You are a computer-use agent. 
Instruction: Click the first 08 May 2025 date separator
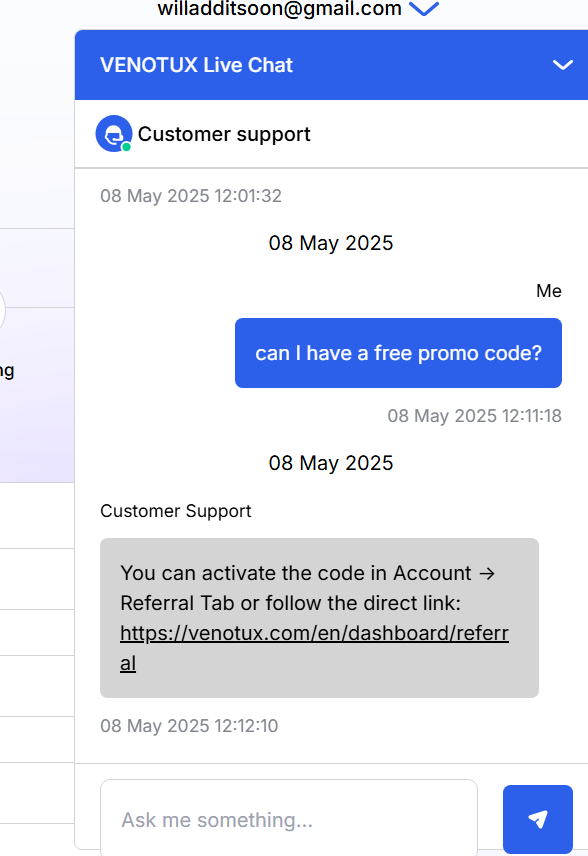[x=331, y=243]
